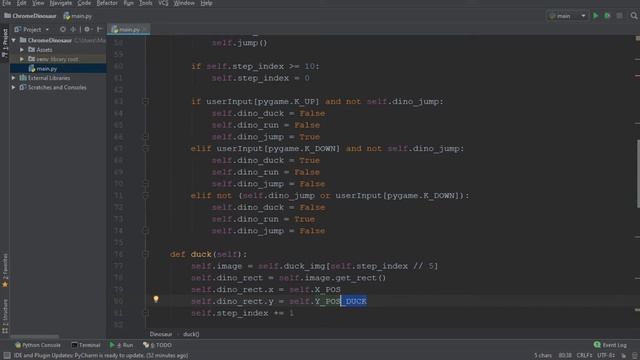Click locate-file target icon in Project panel

62,29
